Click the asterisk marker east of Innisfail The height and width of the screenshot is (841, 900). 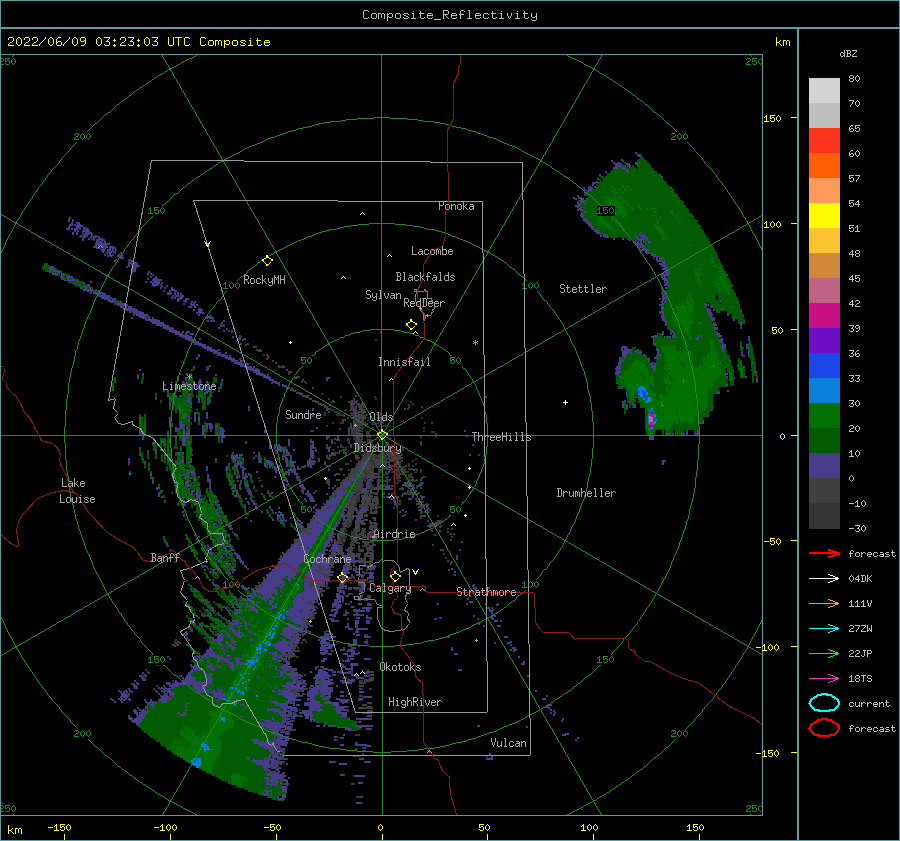click(475, 343)
